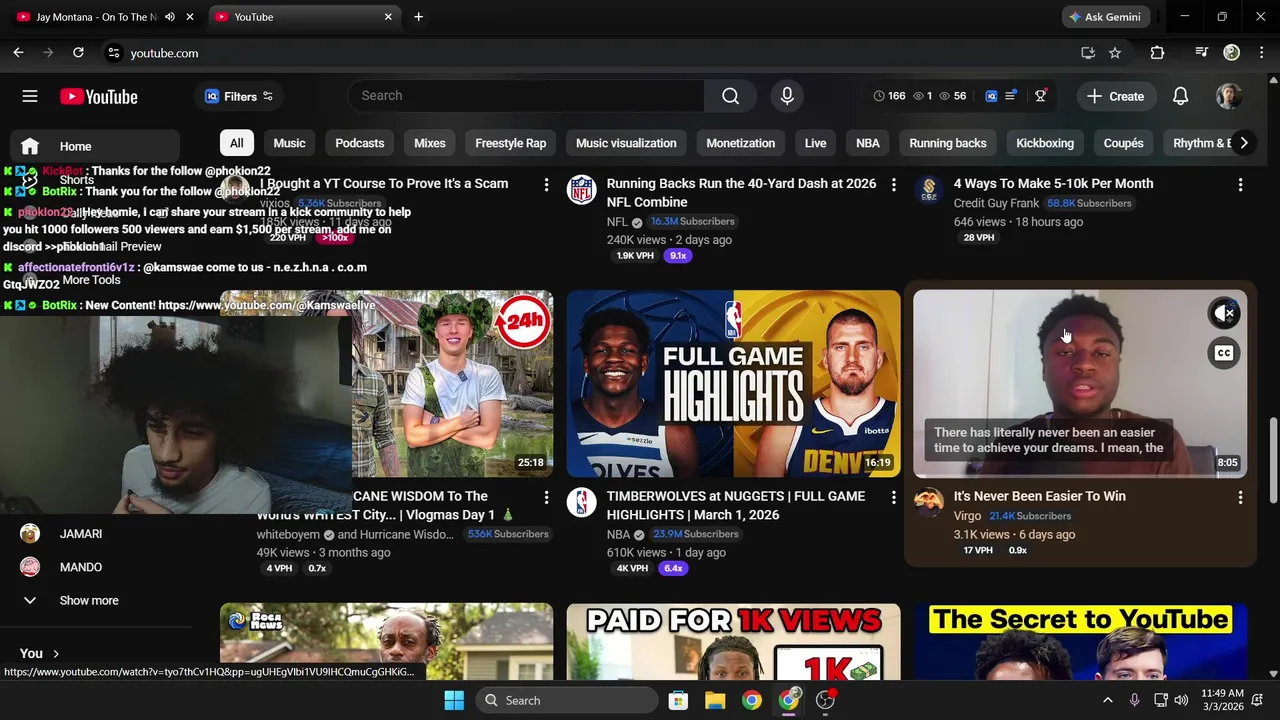The height and width of the screenshot is (720, 1280).
Task: Click the Create button
Action: 1115,96
